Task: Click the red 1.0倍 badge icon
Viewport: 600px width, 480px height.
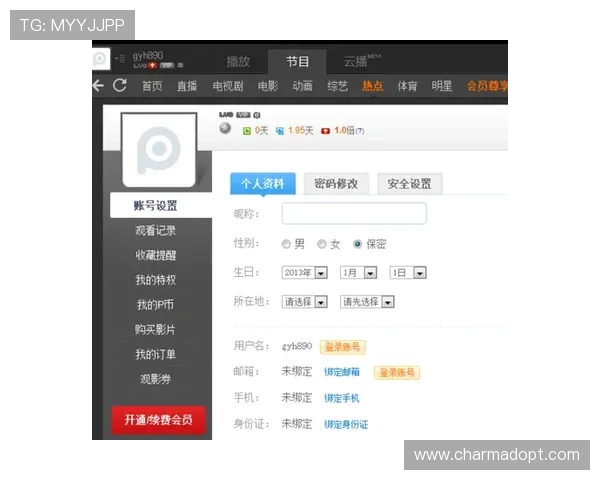Action: point(325,131)
